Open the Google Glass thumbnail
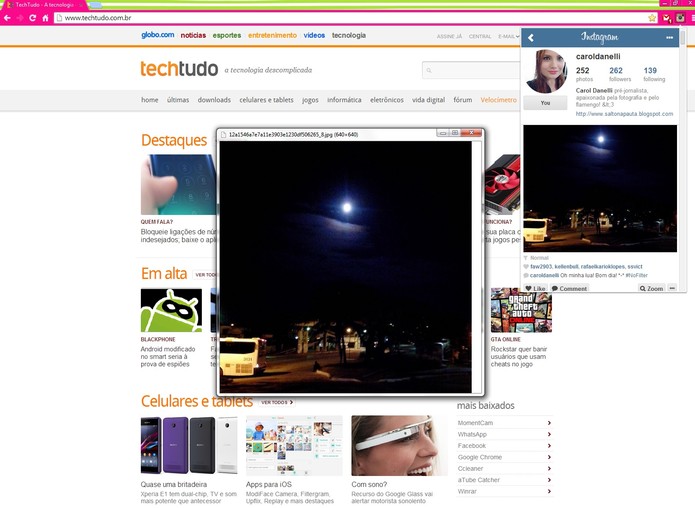 click(399, 445)
